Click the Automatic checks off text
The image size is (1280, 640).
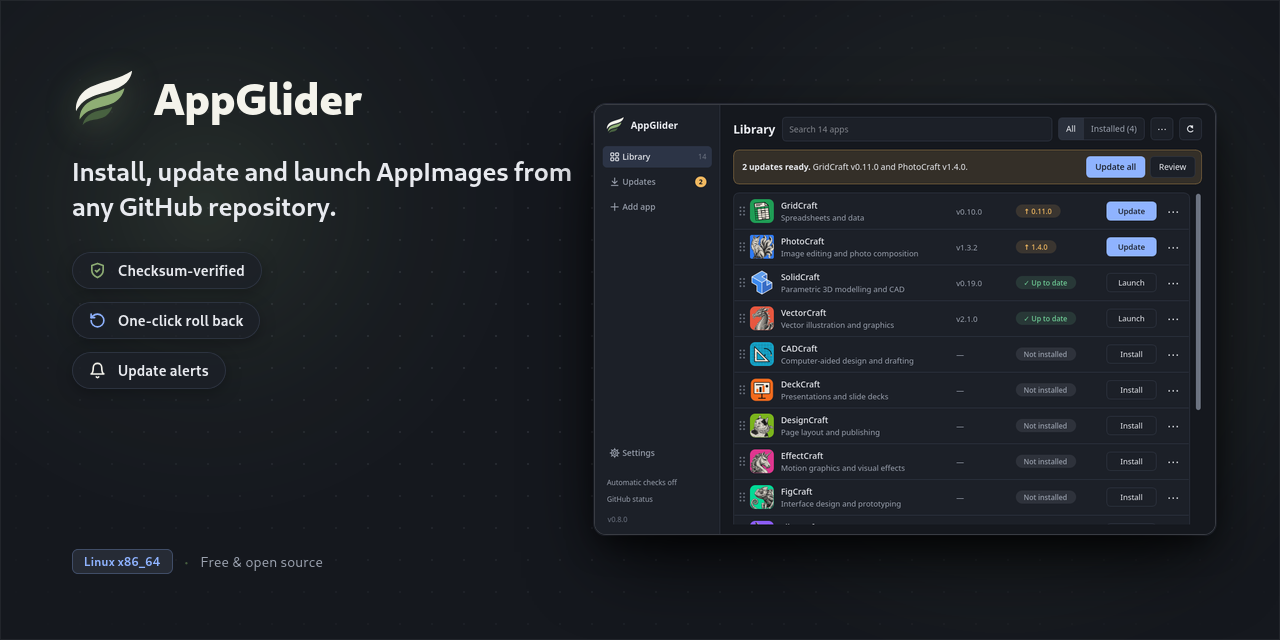tap(642, 482)
